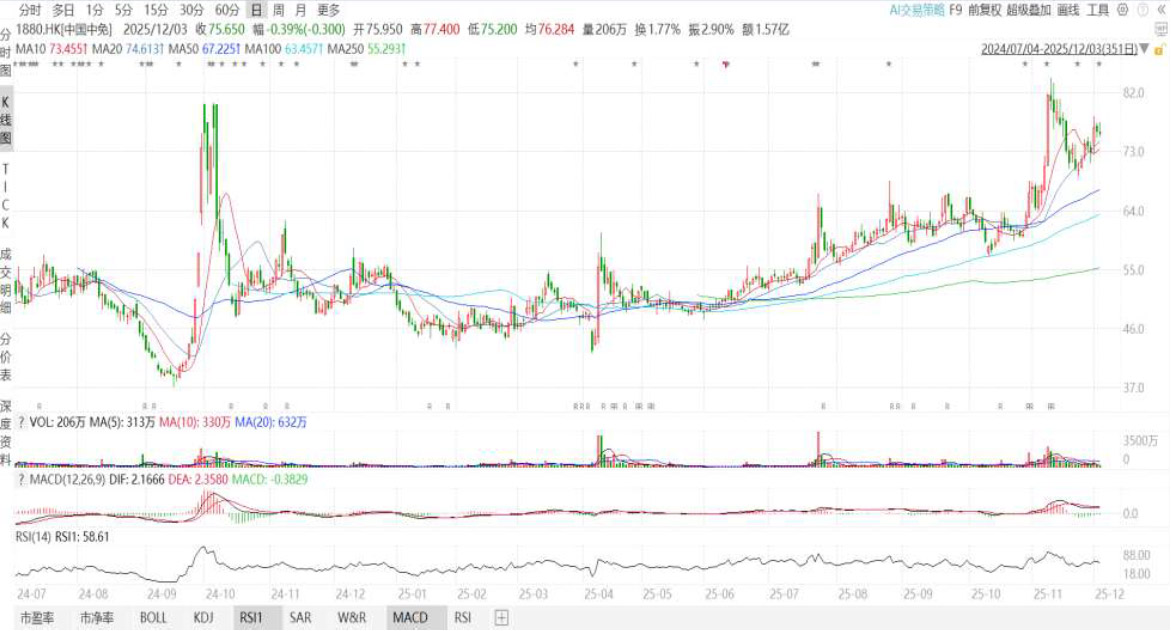Open 成交明细 in the left sidebar
Image resolution: width=1171 pixels, height=631 pixels.
(x=6, y=276)
